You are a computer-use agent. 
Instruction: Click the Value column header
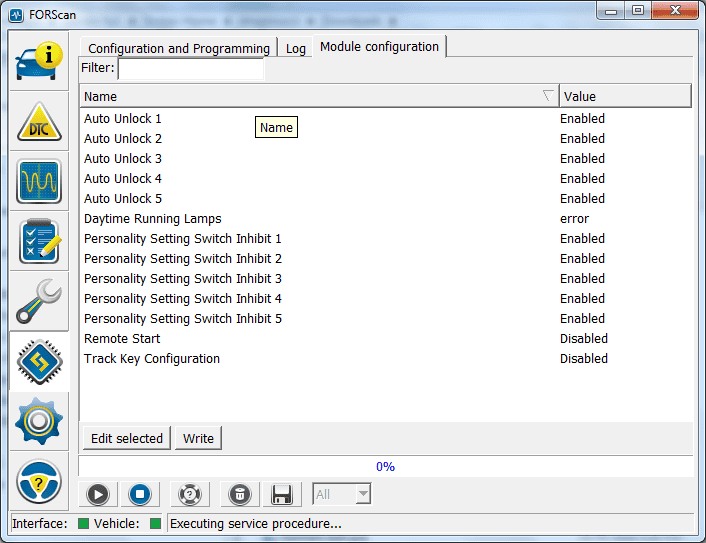pos(625,96)
